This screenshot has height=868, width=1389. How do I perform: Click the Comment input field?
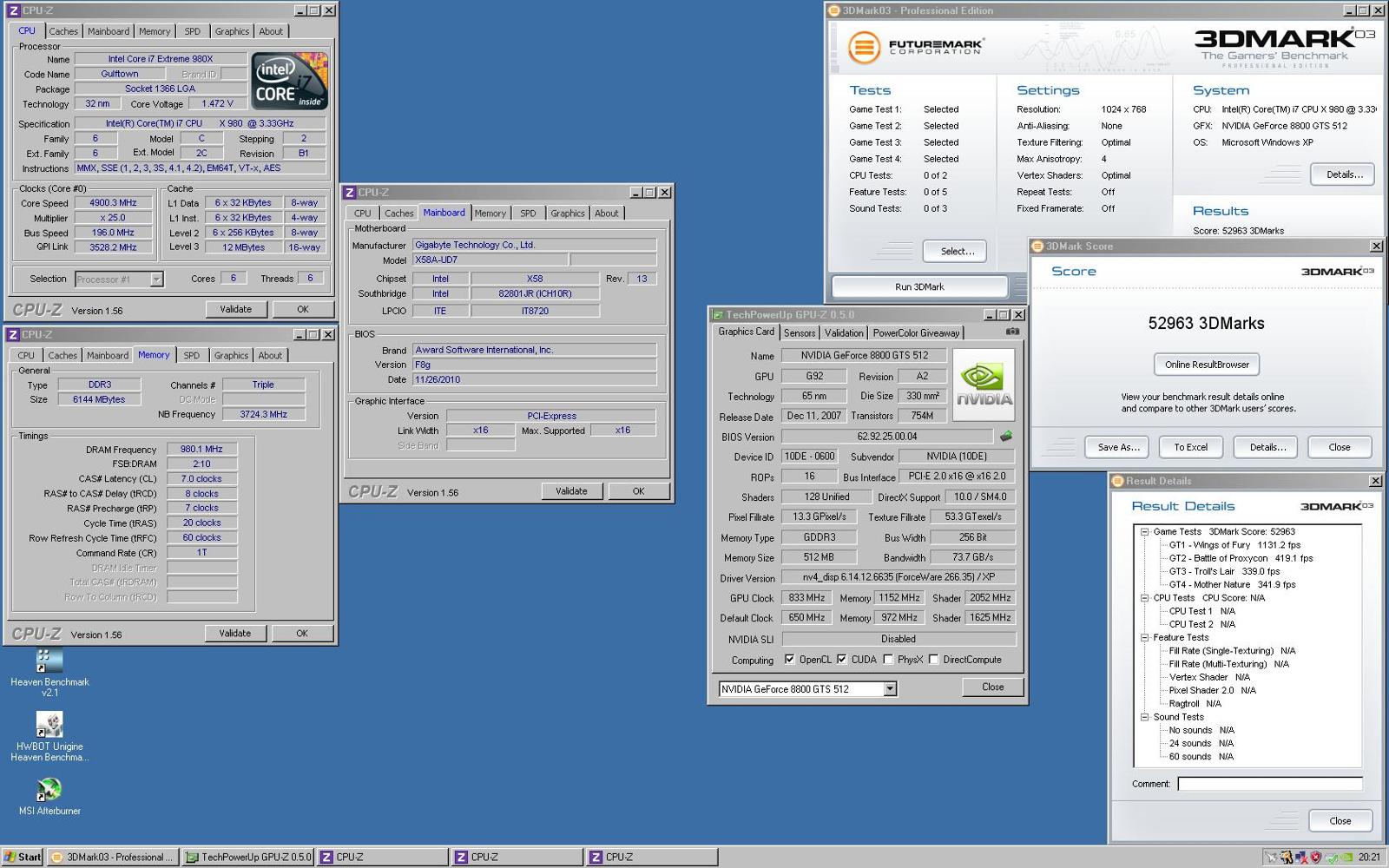point(1269,783)
